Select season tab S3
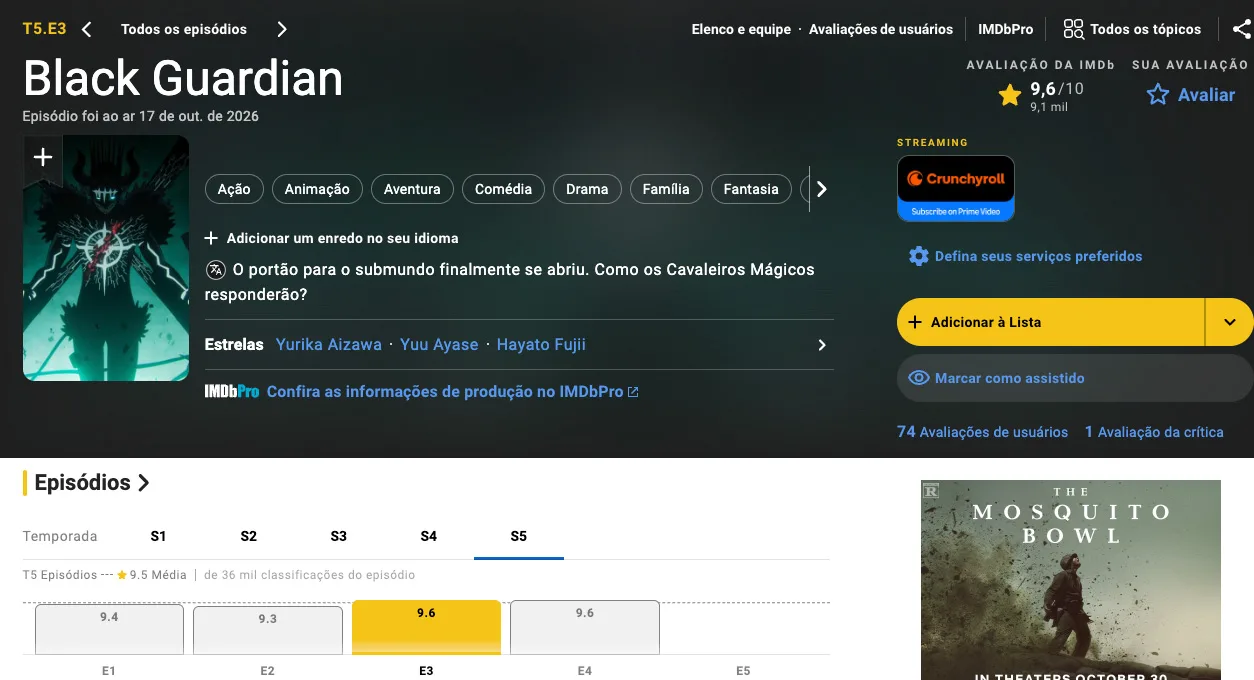Screen dimensions: 1254x680 click(339, 536)
